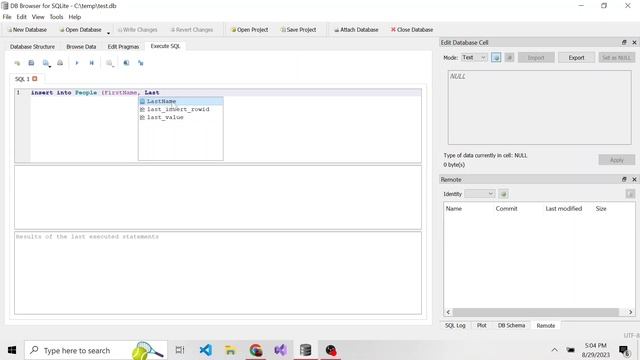Open Visual Studio from the taskbar
This screenshot has height=360, width=640.
tap(280, 350)
